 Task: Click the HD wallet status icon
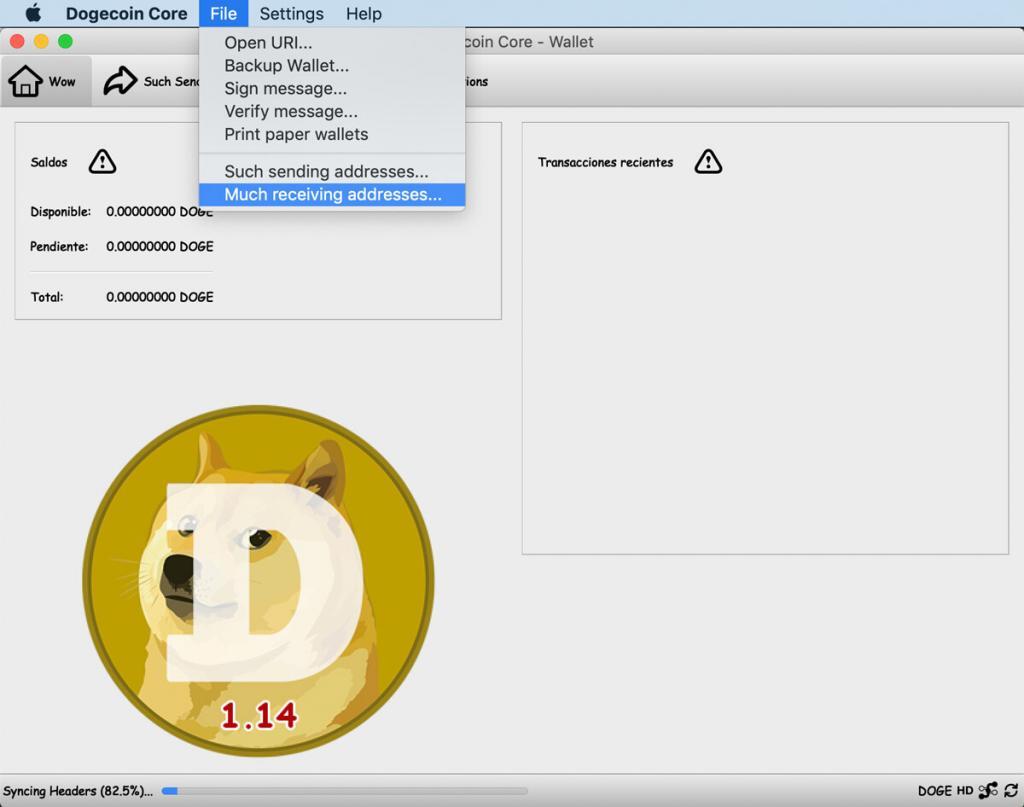(x=965, y=791)
